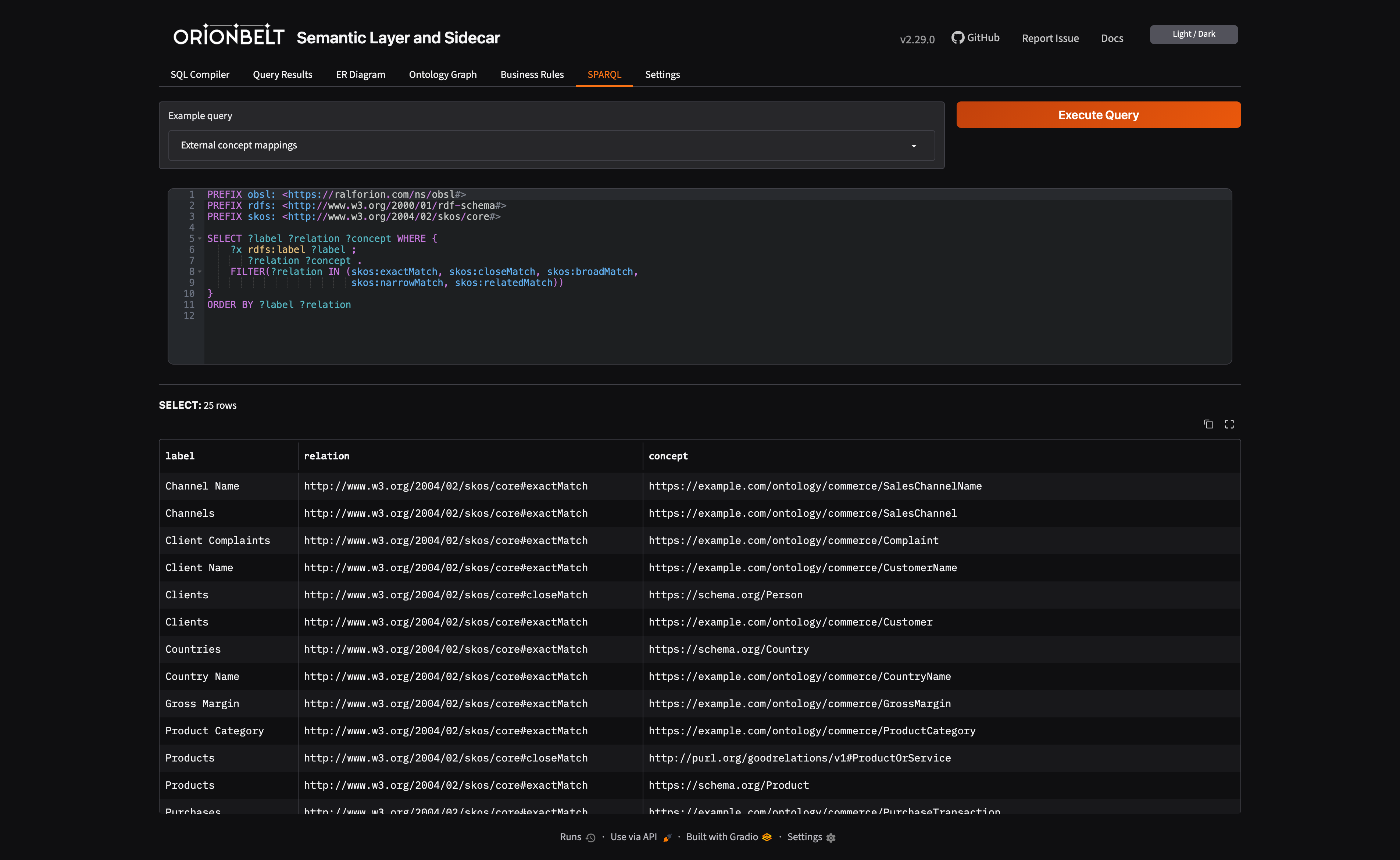Click the v2.29.0 version label

coord(917,39)
